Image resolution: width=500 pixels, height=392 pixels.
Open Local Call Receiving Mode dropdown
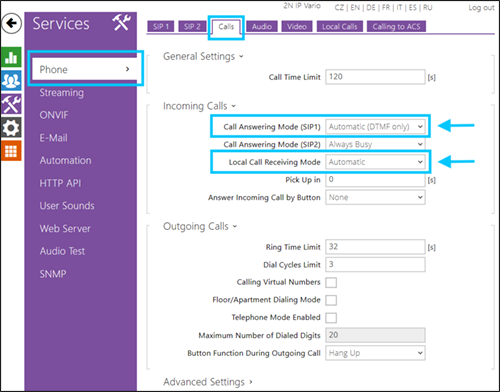pos(375,162)
